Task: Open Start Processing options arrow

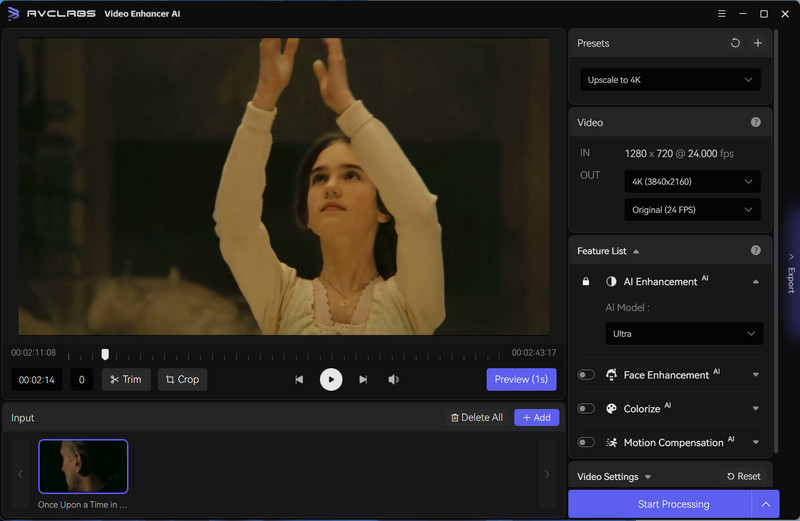Action: tap(765, 504)
